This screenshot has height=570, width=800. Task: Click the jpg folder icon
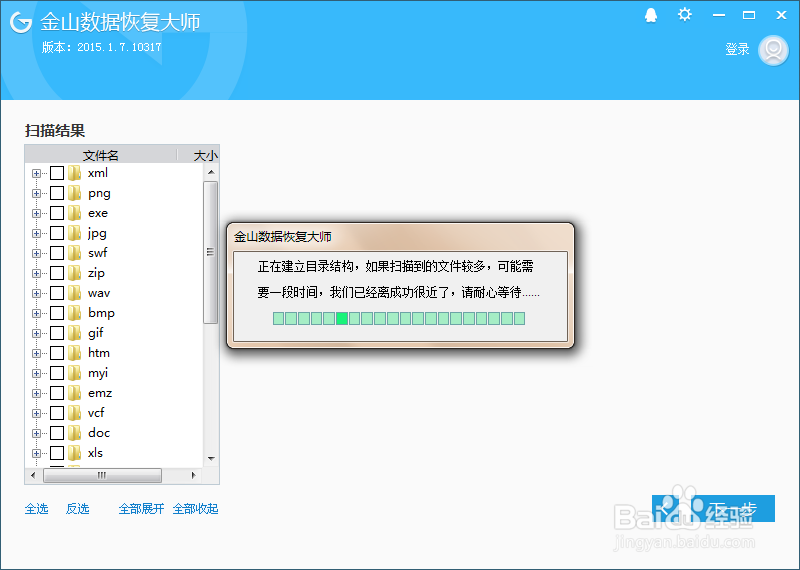74,233
